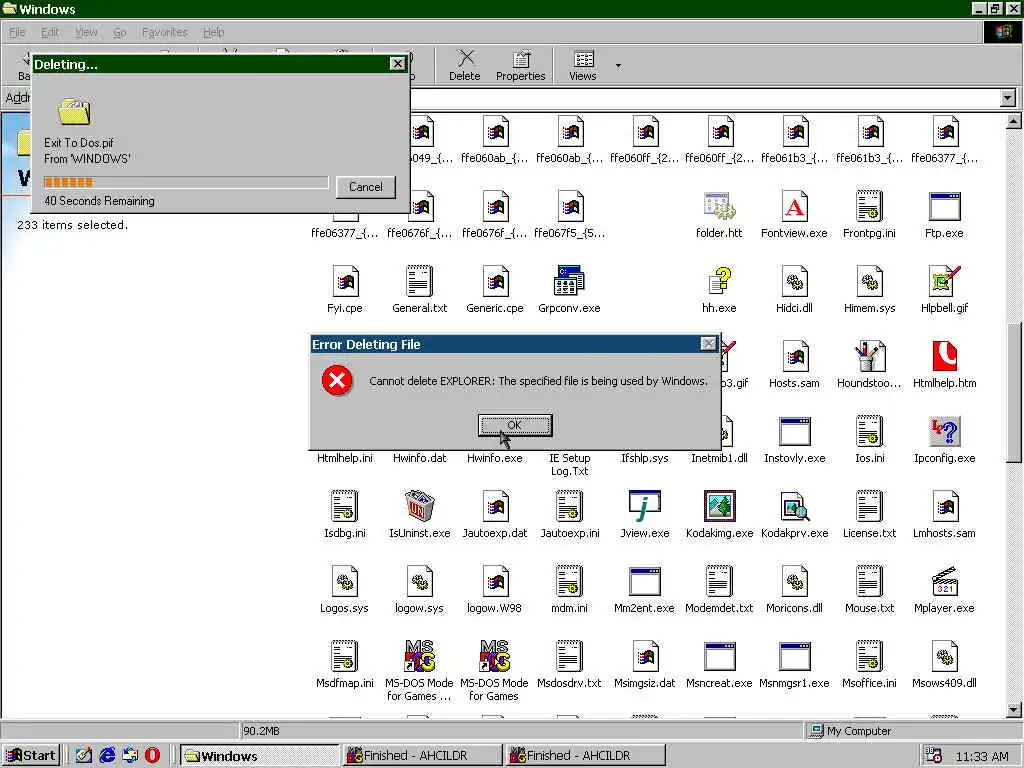Select the Logos.sys file icon
Viewport: 1024px width, 768px height.
344,581
